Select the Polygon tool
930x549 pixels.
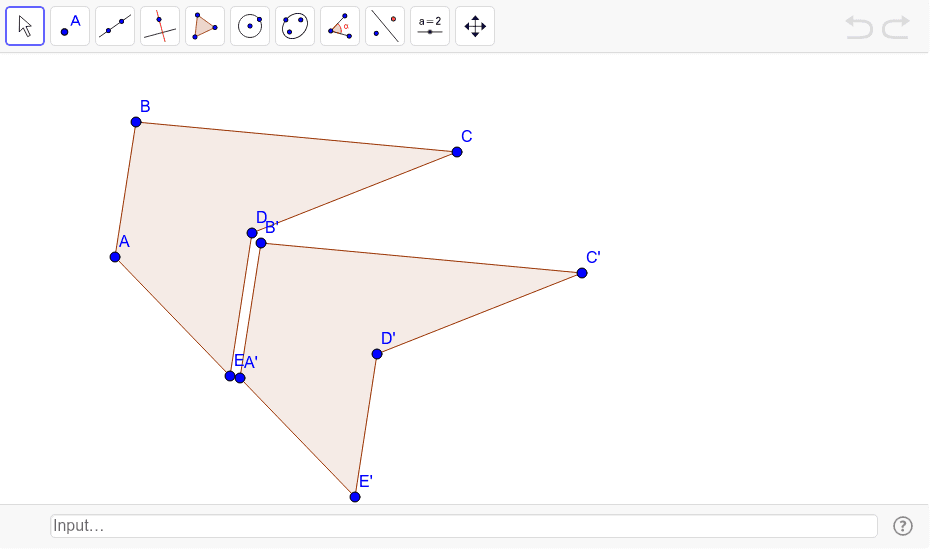pyautogui.click(x=205, y=26)
